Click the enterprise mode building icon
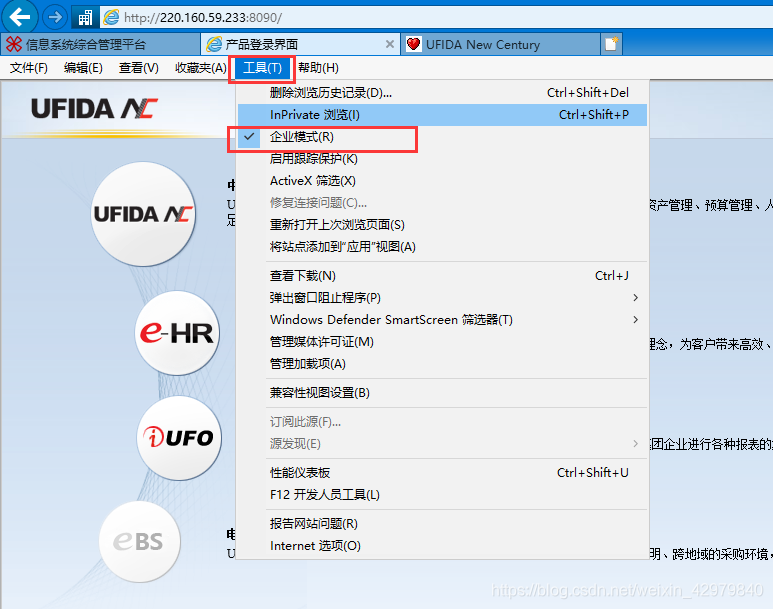The height and width of the screenshot is (609, 773). click(x=85, y=18)
